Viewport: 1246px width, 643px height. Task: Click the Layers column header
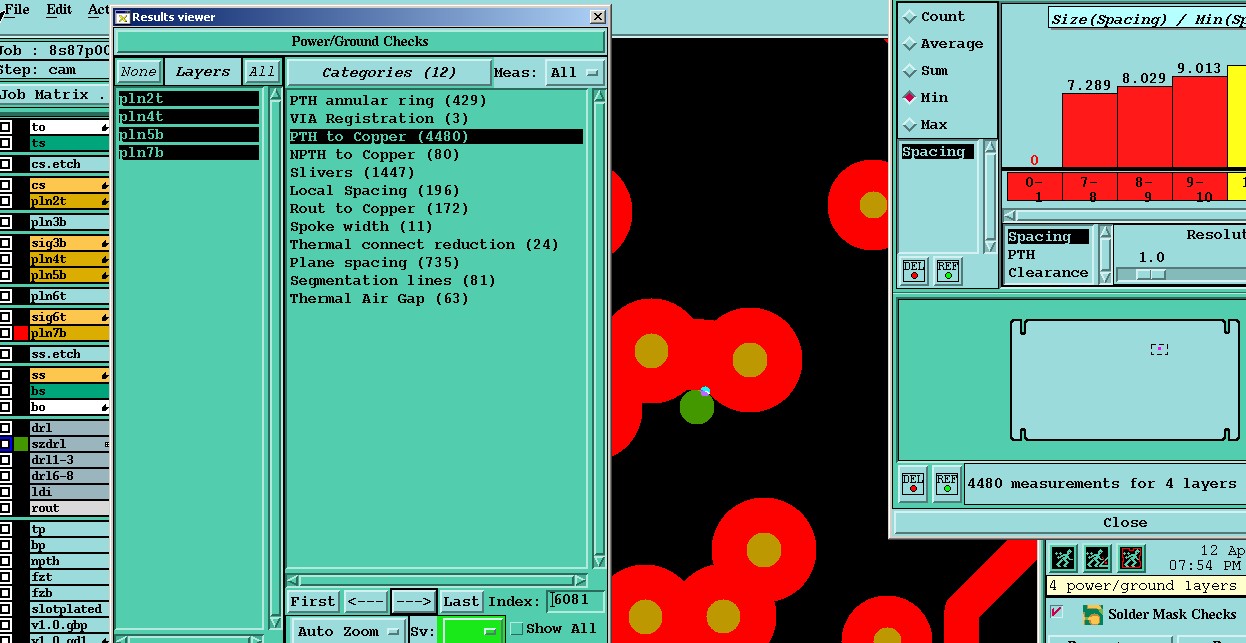[203, 72]
